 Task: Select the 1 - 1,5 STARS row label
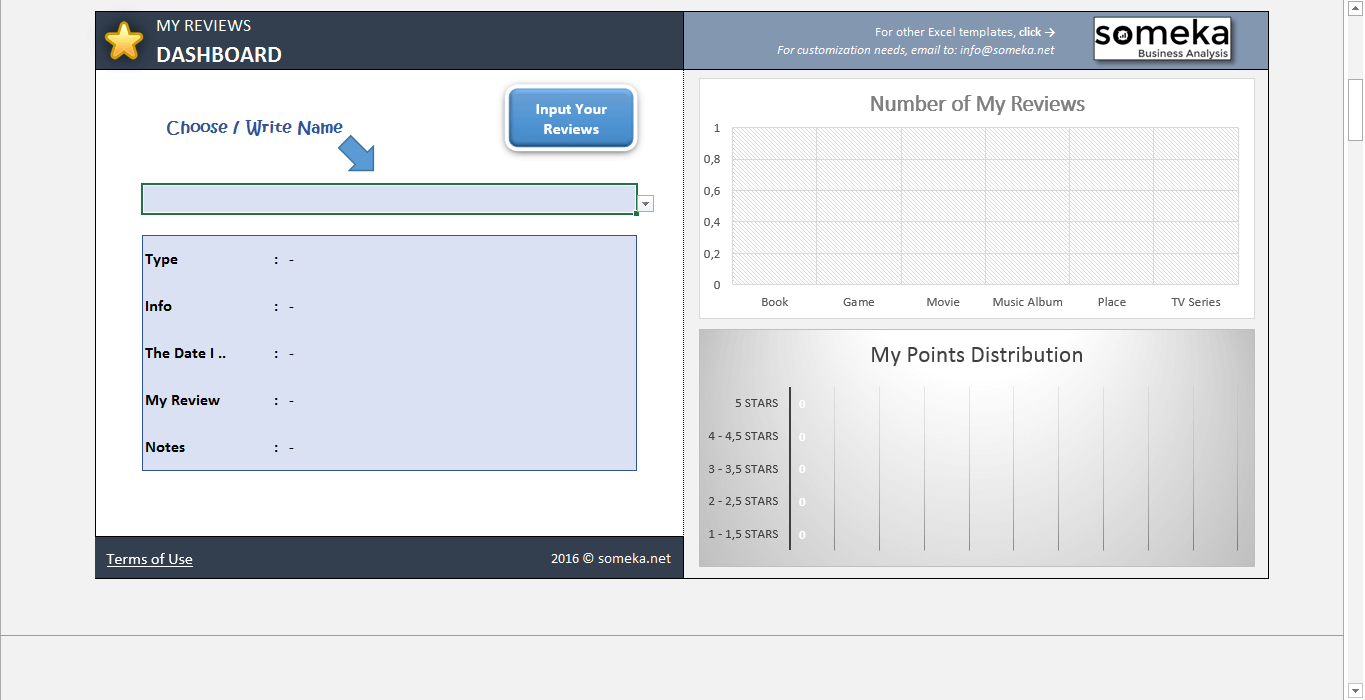coord(743,534)
